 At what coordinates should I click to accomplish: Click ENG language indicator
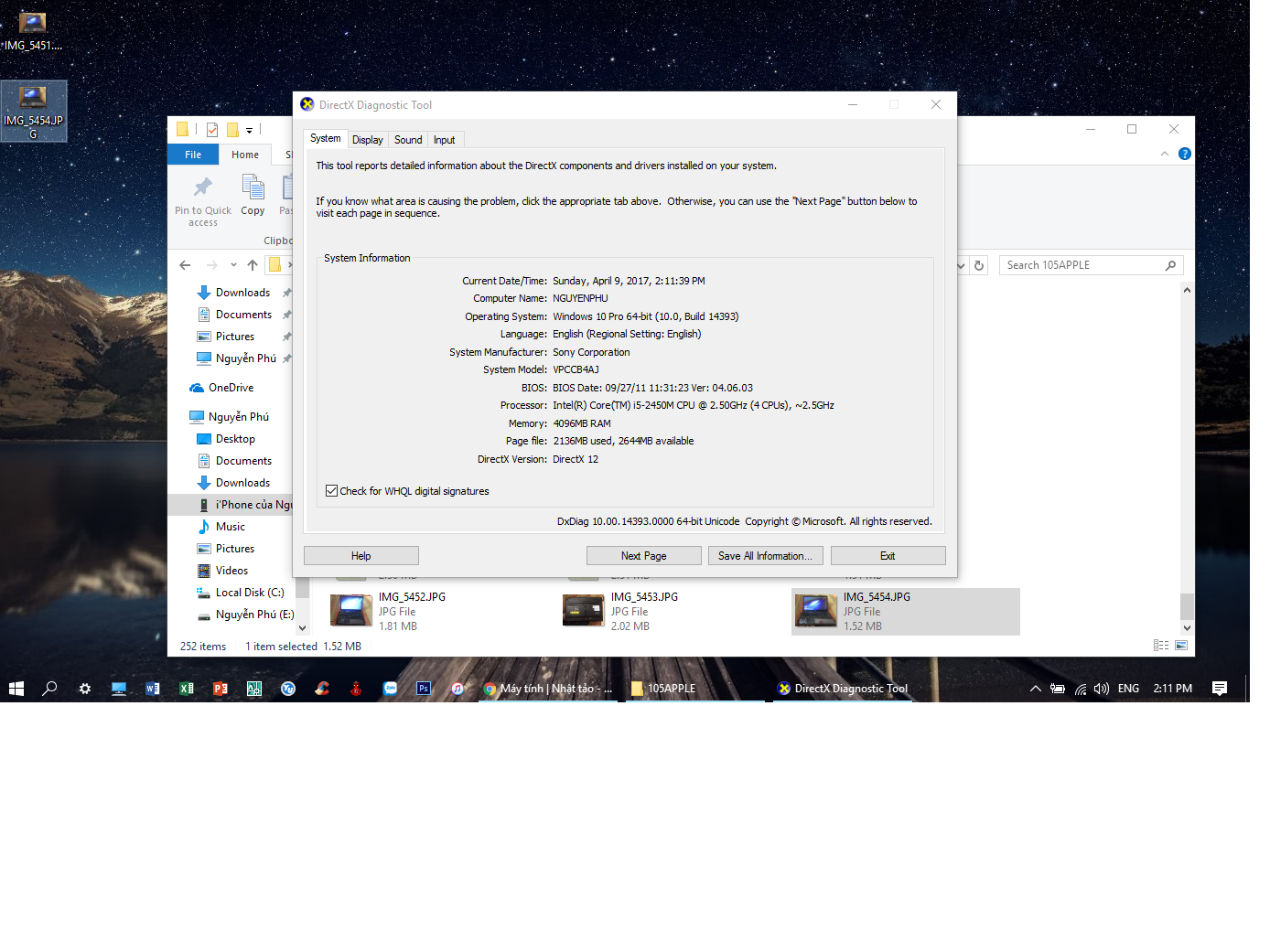point(1128,689)
